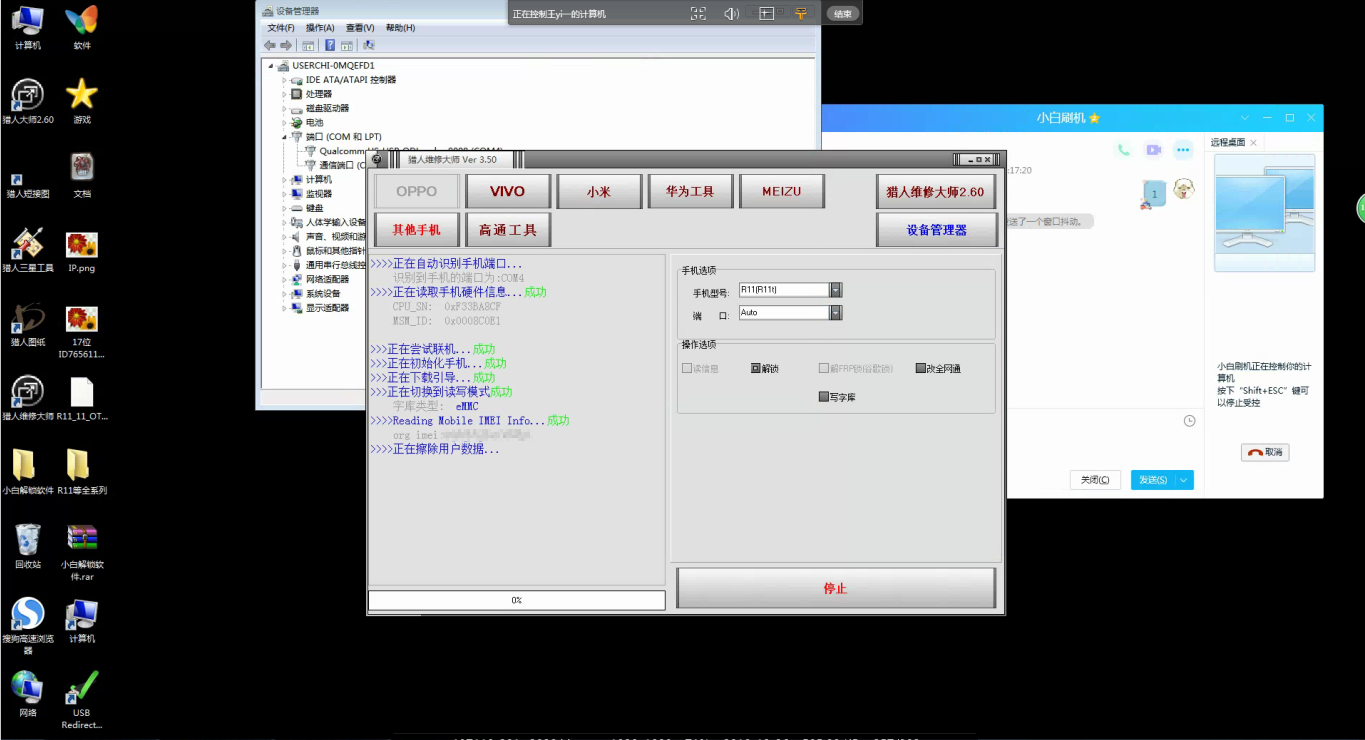This screenshot has width=1365, height=740.
Task: Open 猎人图纸 desktop shortcut
Action: click(x=27, y=323)
